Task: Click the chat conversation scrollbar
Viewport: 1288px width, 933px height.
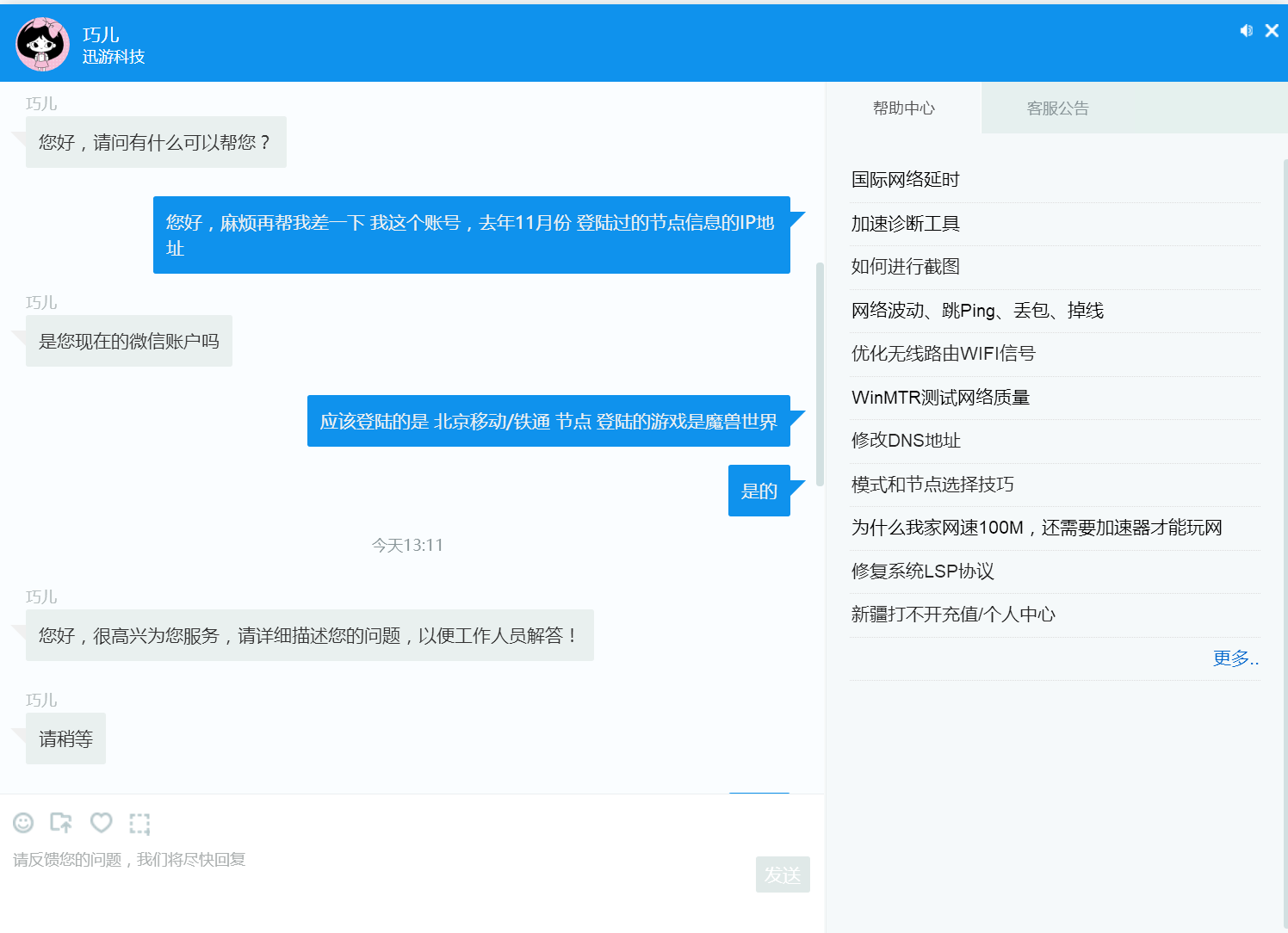Action: [820, 374]
